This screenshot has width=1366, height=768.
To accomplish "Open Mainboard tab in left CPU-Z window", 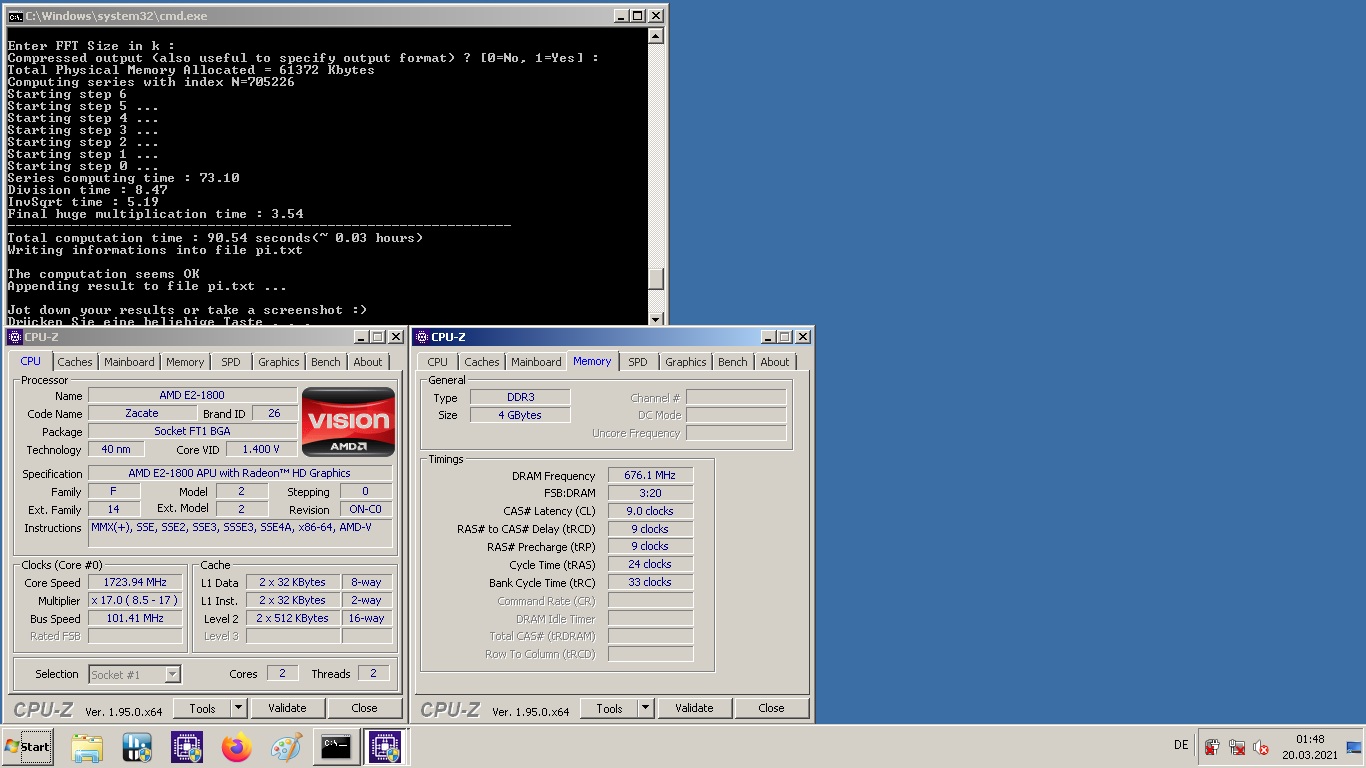I will pyautogui.click(x=130, y=362).
